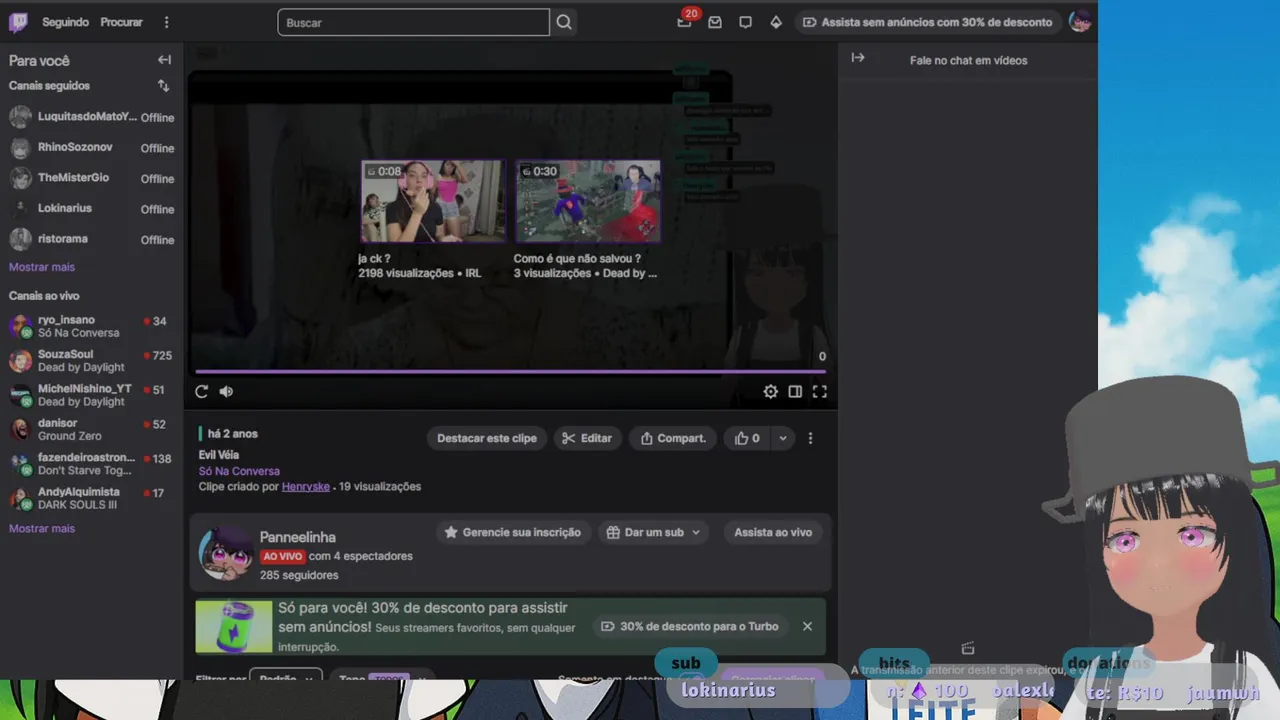Image resolution: width=1280 pixels, height=720 pixels.
Task: Open clip creator Henryske link
Action: [x=306, y=487]
